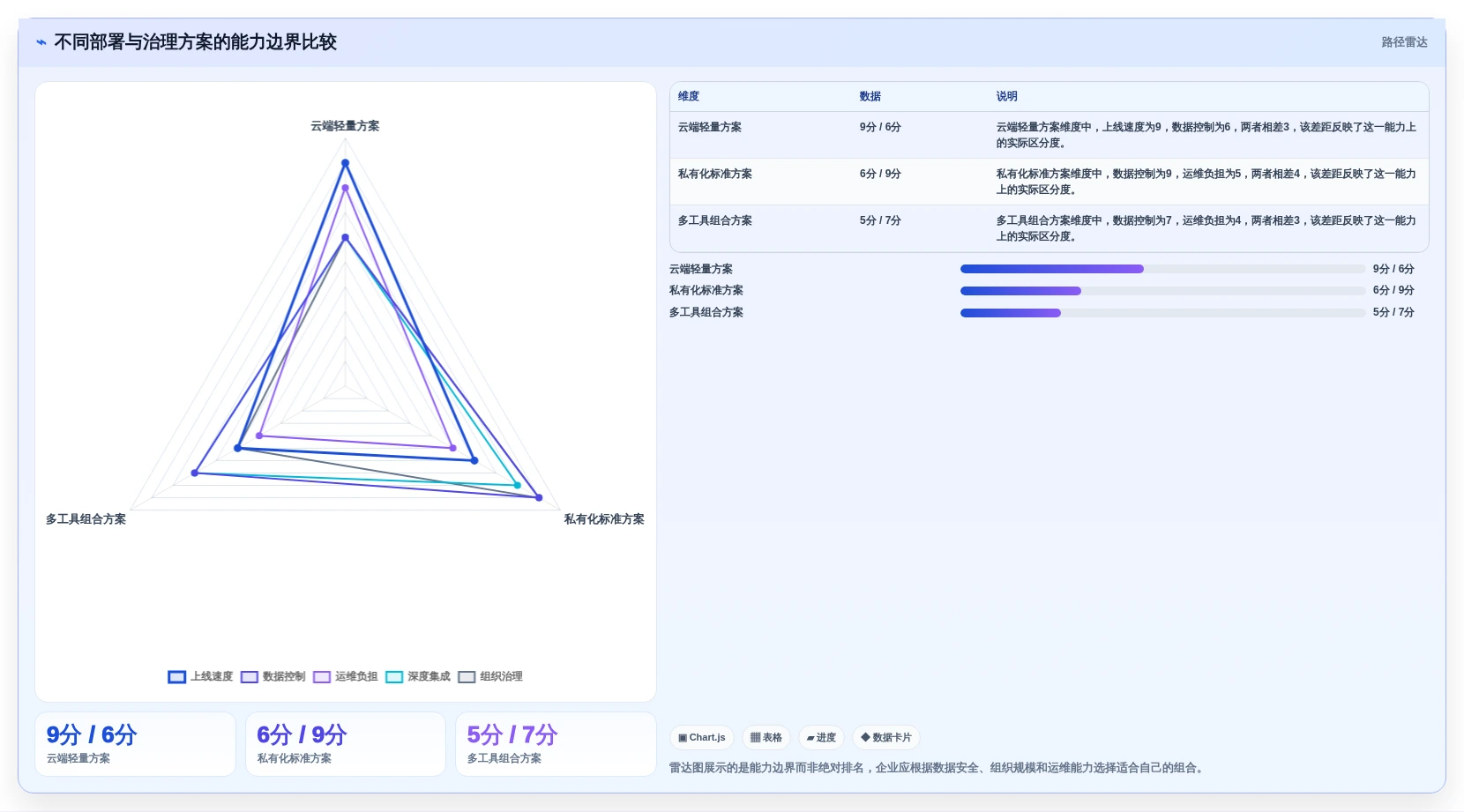Click 私有化标准方案 cell in the table

click(715, 174)
